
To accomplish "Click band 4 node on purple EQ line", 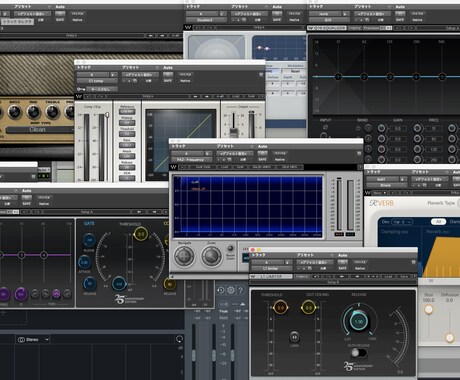I will pos(44,255).
